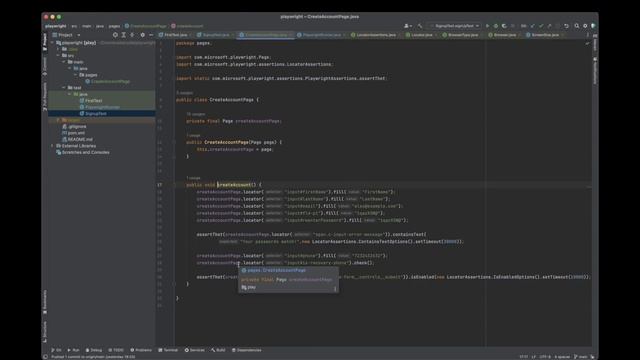
Task: Click Select Opened File target icon in Project panel
Action: 115,35
